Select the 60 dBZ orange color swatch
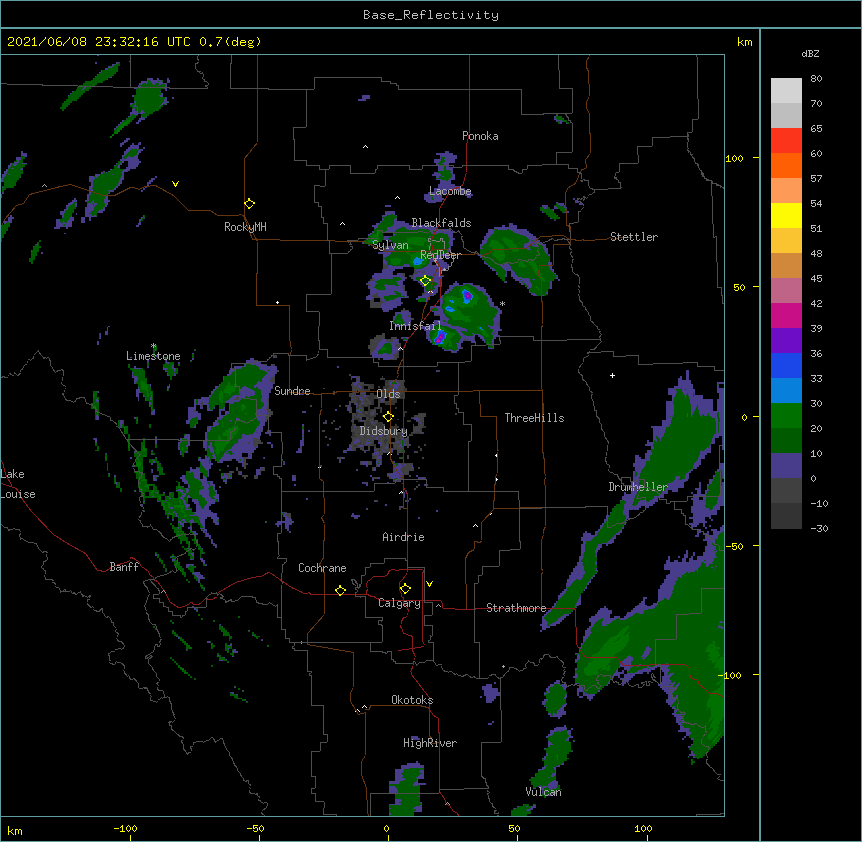 786,165
